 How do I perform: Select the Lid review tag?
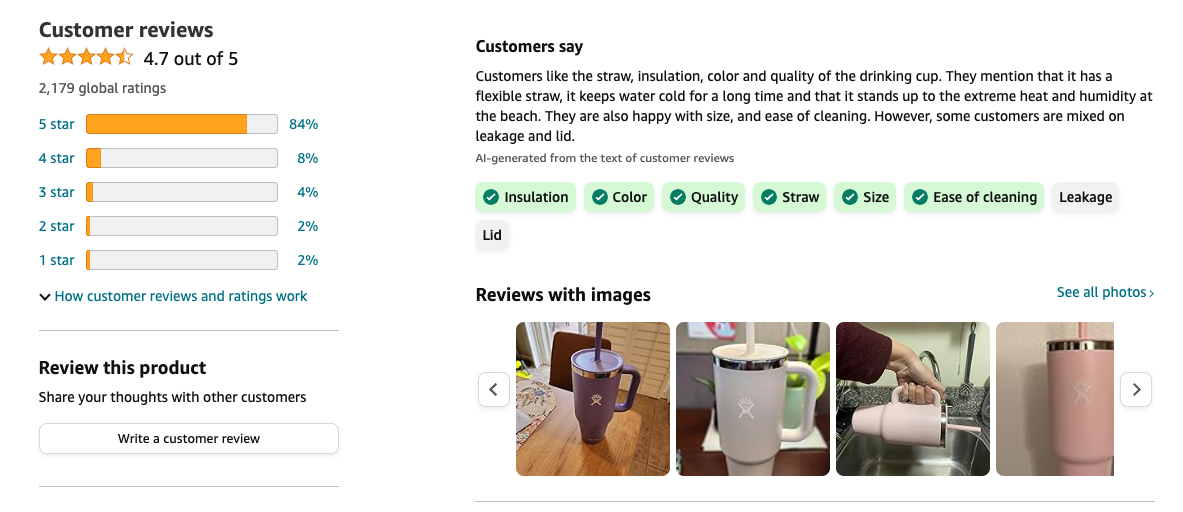click(492, 235)
